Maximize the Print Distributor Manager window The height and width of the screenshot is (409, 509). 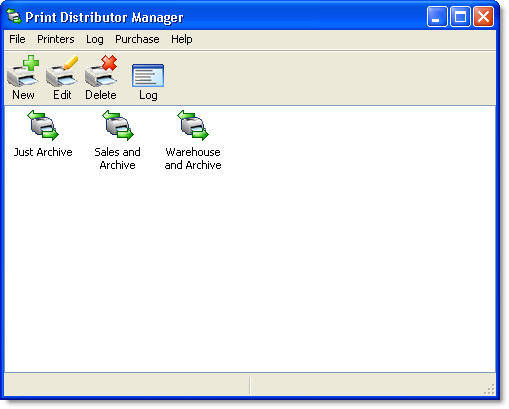(460, 17)
